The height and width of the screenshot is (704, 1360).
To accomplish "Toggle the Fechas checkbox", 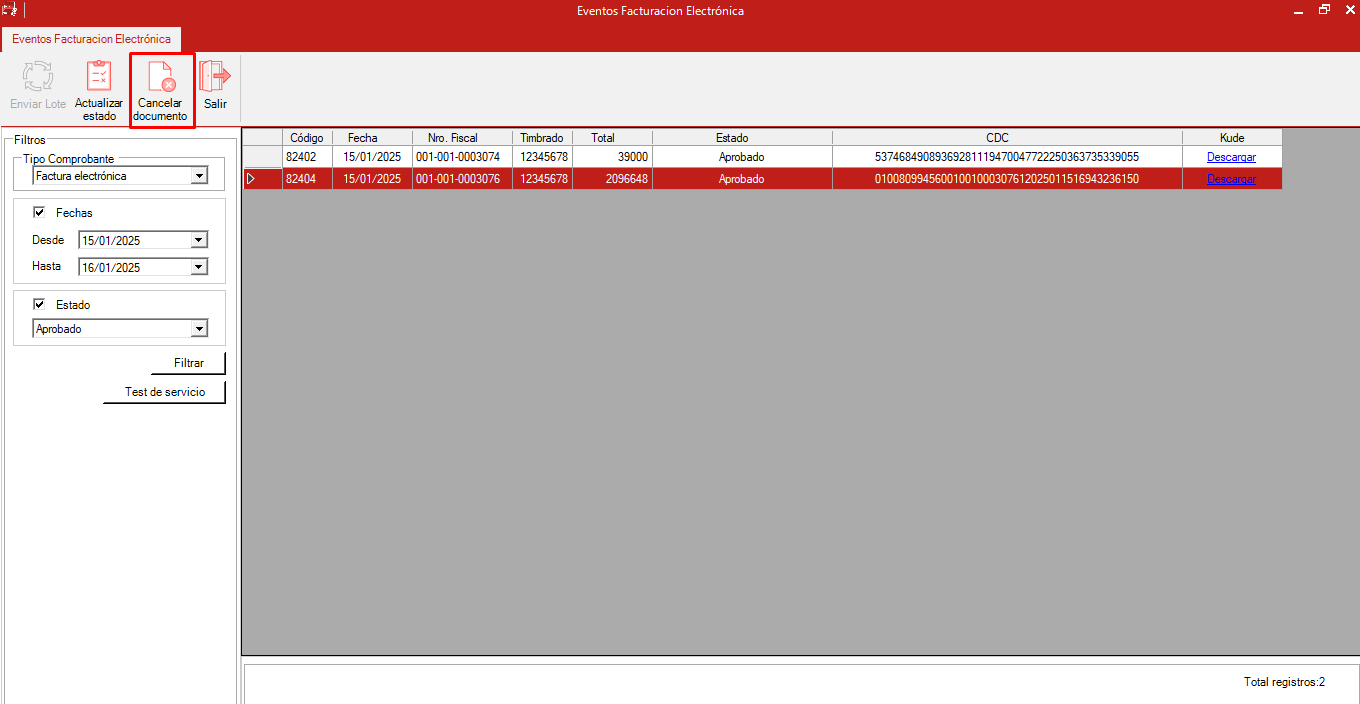I will tap(40, 213).
